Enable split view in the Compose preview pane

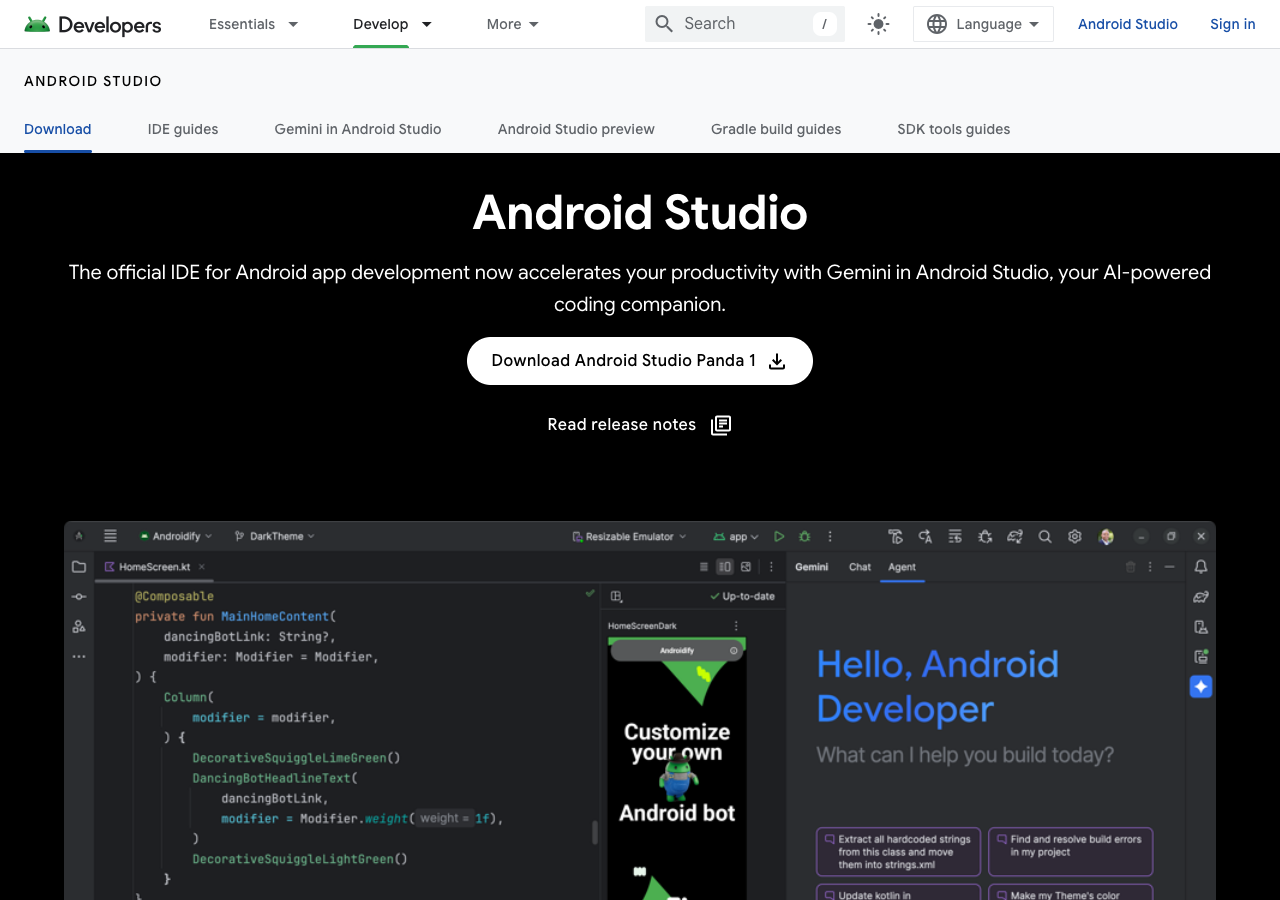click(724, 566)
